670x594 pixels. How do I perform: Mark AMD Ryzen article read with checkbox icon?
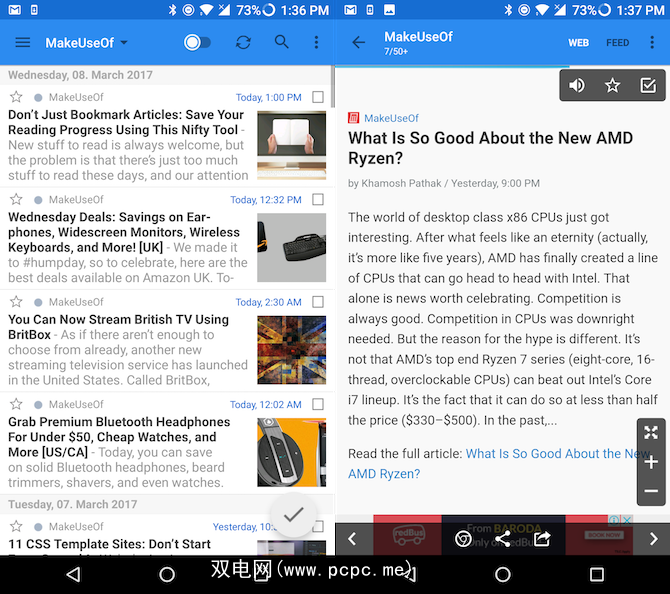coord(648,85)
